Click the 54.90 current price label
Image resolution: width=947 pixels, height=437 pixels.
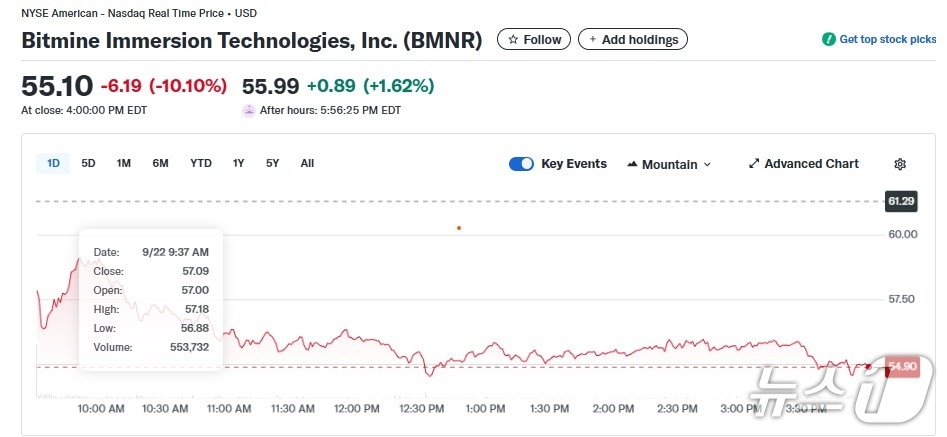pyautogui.click(x=902, y=367)
